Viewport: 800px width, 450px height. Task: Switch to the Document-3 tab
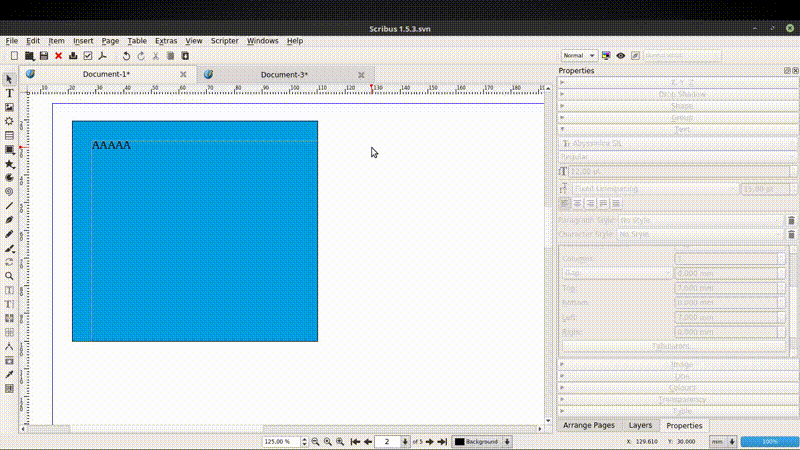pyautogui.click(x=284, y=75)
